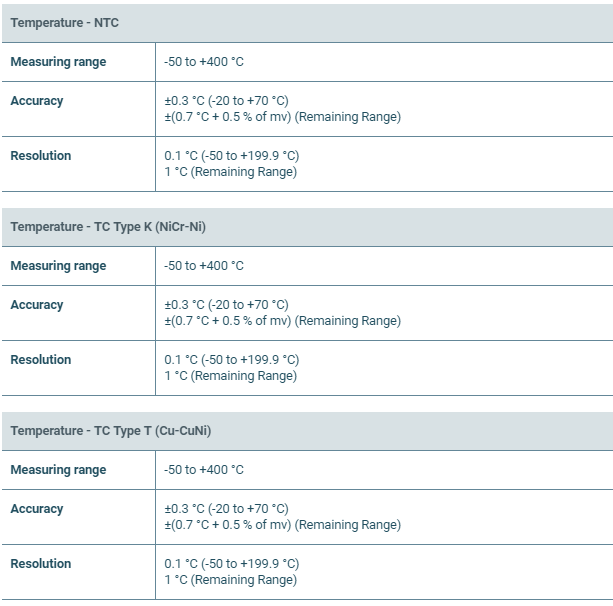The image size is (613, 606).
Task: Click Accuracy label in Type T table
Action: (x=37, y=509)
